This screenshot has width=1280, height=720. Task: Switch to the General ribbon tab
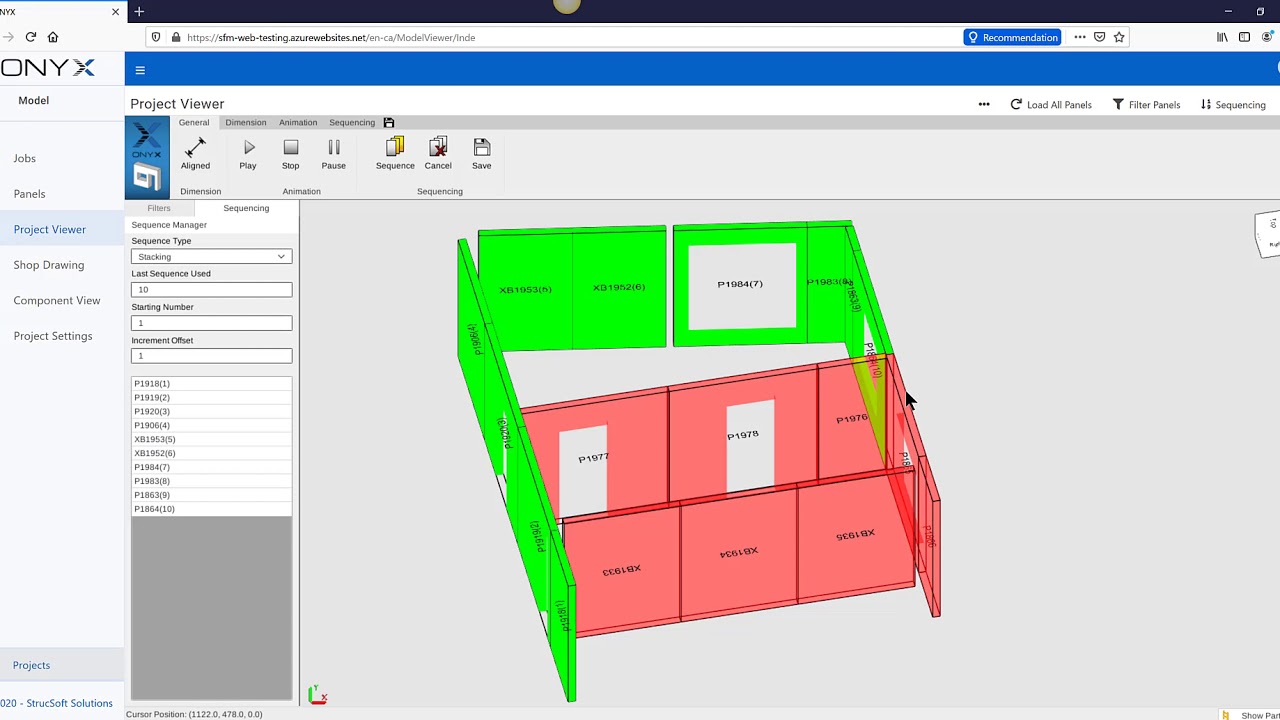(194, 122)
